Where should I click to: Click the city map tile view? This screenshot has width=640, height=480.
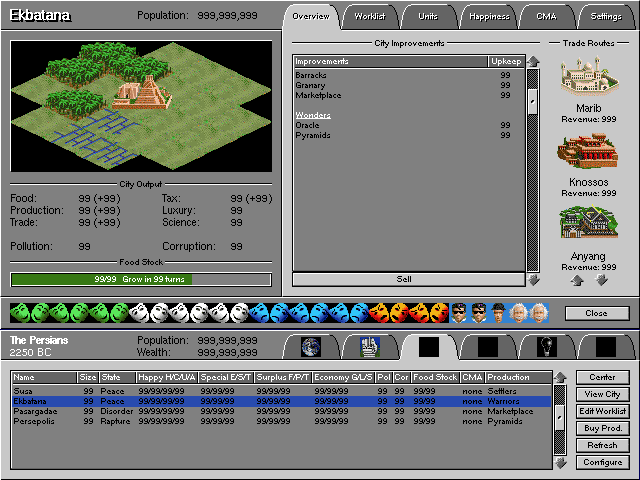[x=141, y=106]
